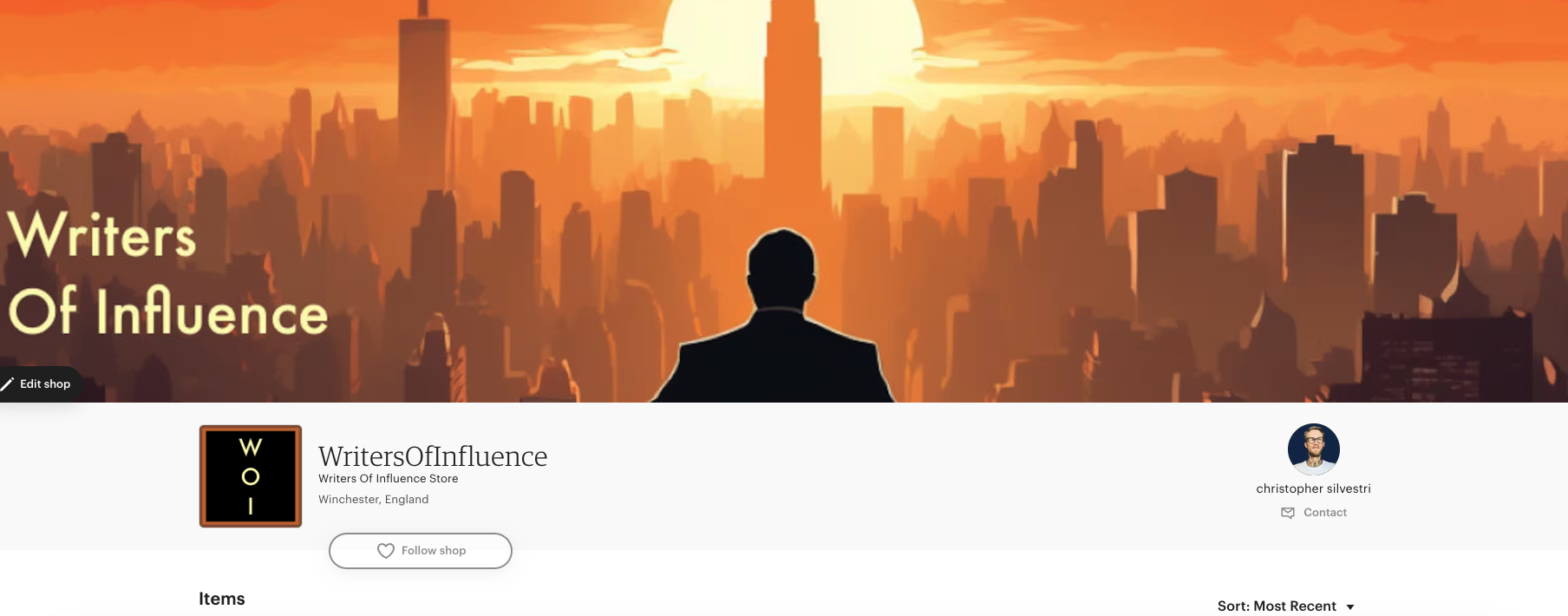Click the arrow next to Most Recent
The height and width of the screenshot is (616, 1568).
(x=1350, y=606)
